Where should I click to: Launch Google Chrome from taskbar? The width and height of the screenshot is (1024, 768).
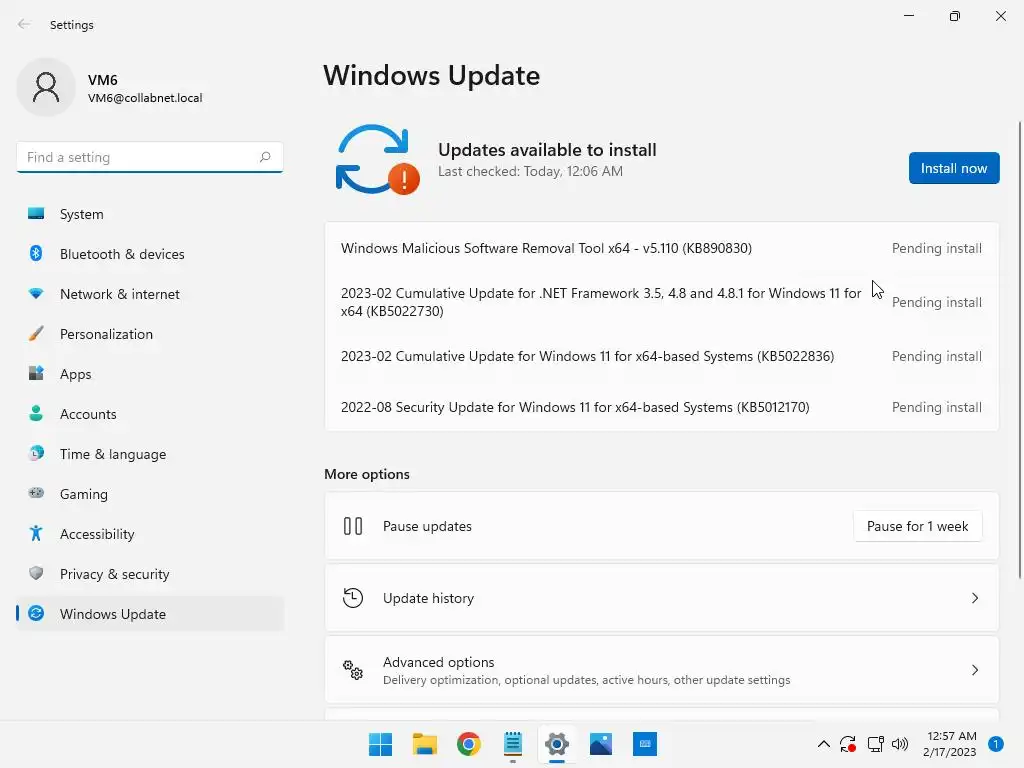[469, 744]
